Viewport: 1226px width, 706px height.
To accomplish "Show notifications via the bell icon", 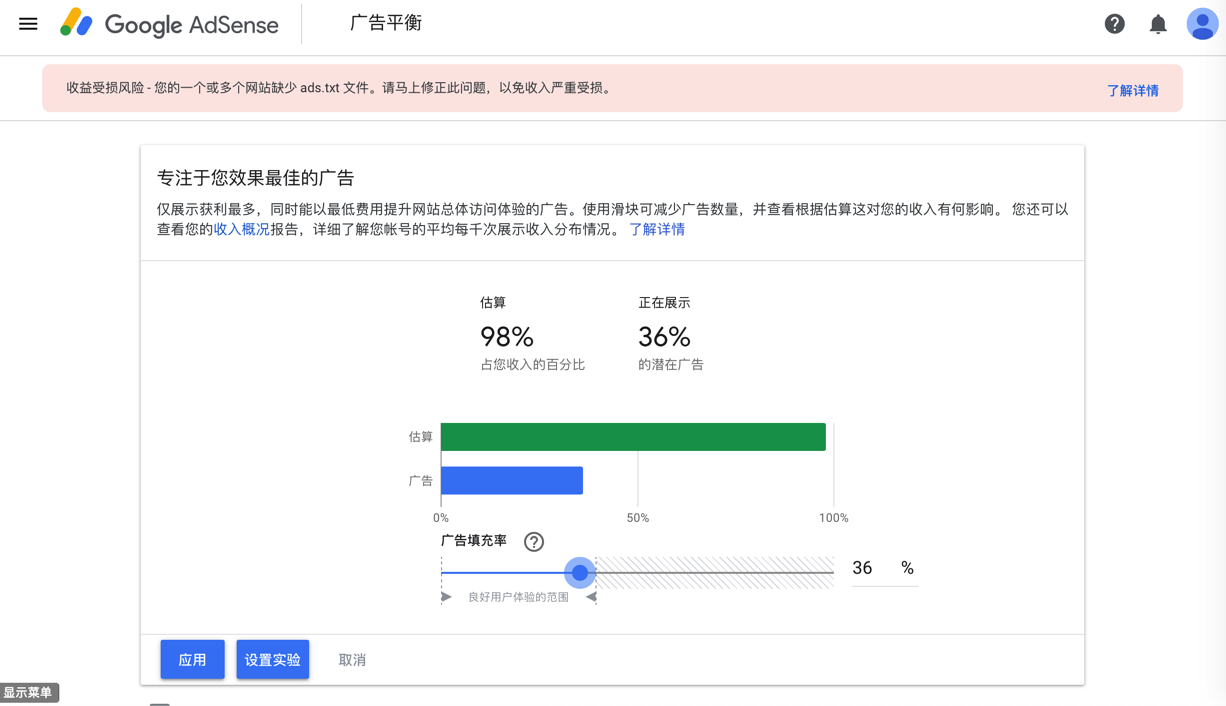I will tap(1158, 24).
